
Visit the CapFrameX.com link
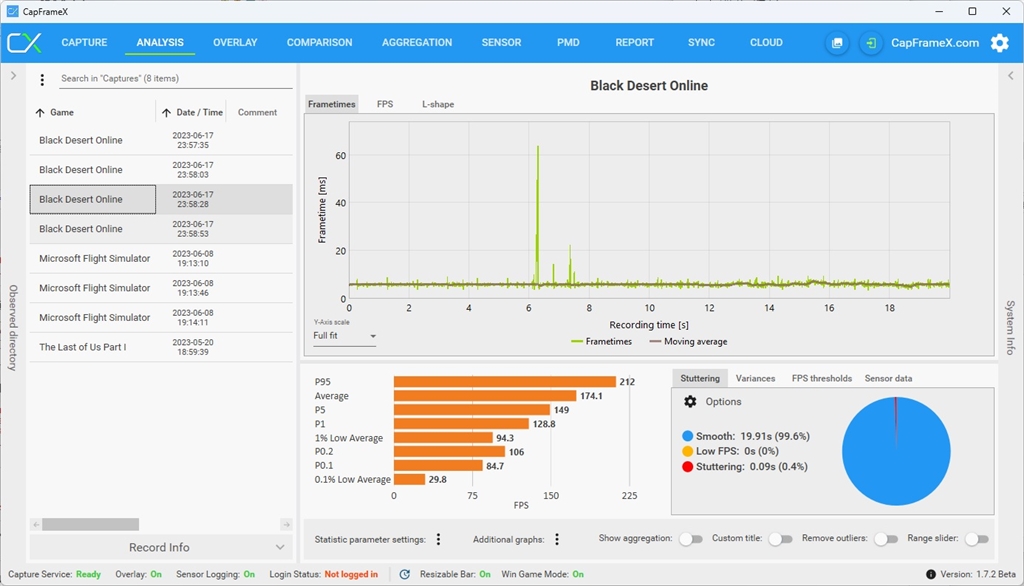935,43
